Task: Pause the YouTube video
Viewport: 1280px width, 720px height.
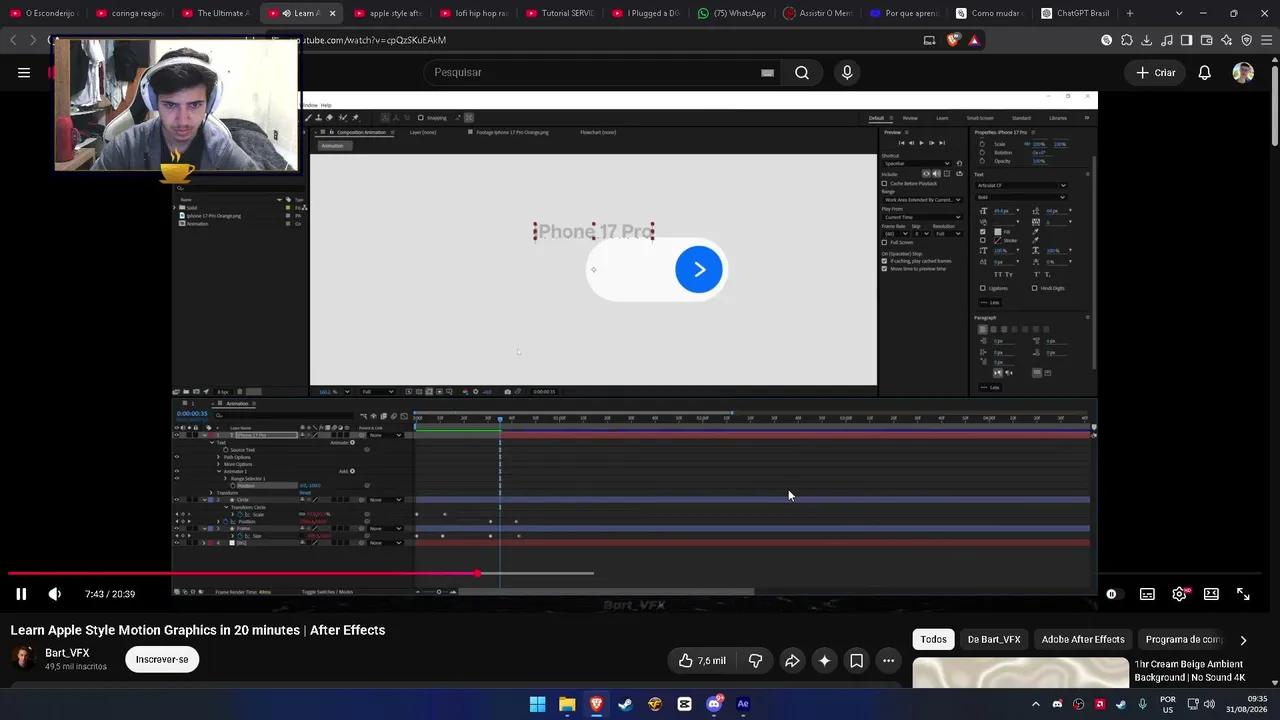Action: tap(21, 594)
